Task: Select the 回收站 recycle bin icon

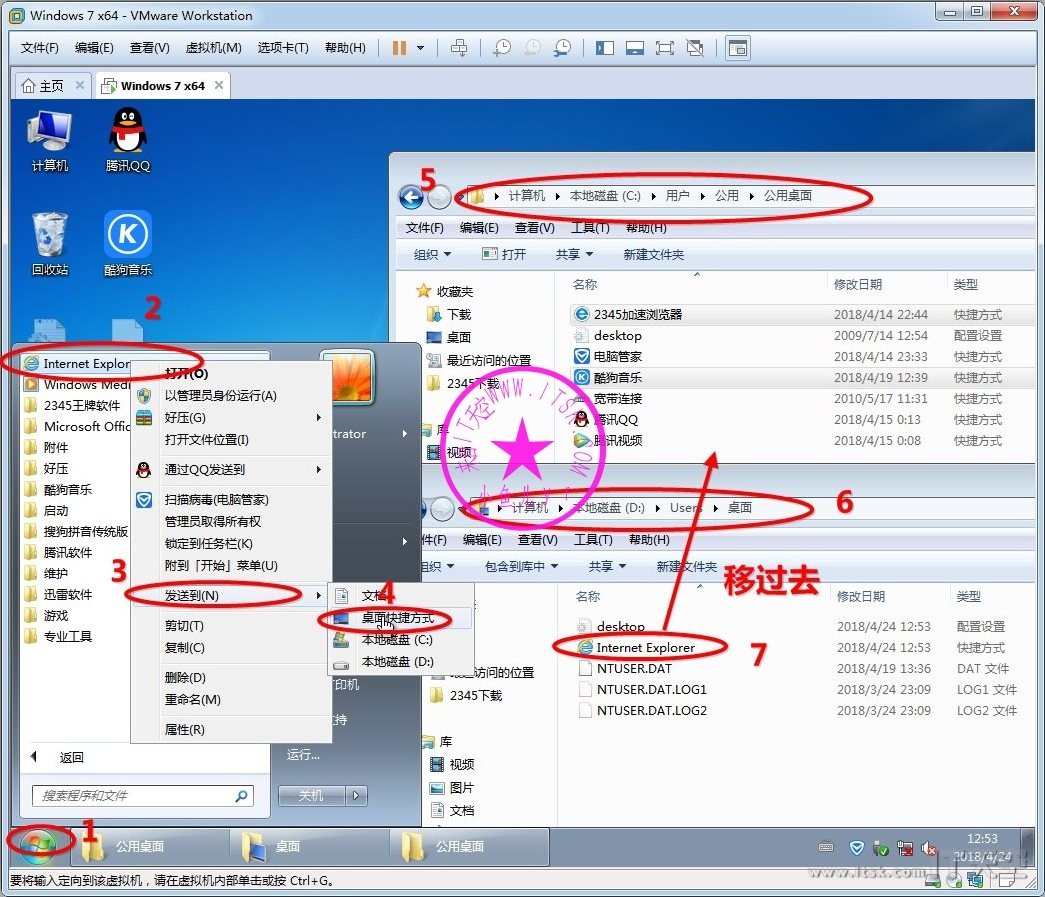Action: (x=50, y=238)
